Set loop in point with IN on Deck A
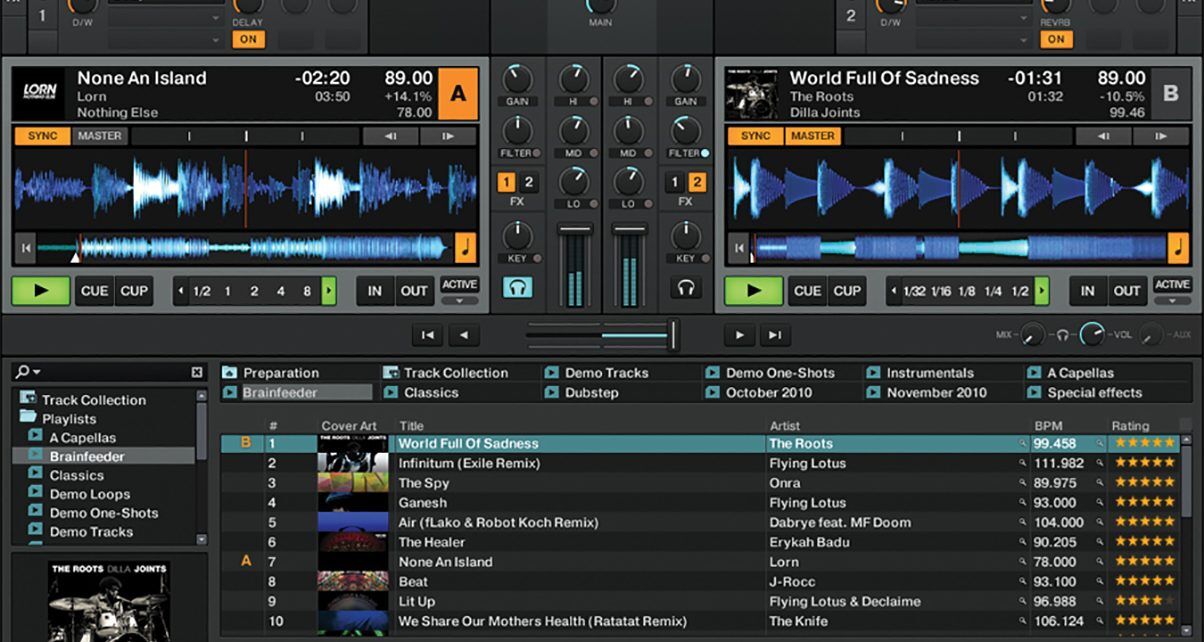1204x642 pixels. coord(375,291)
